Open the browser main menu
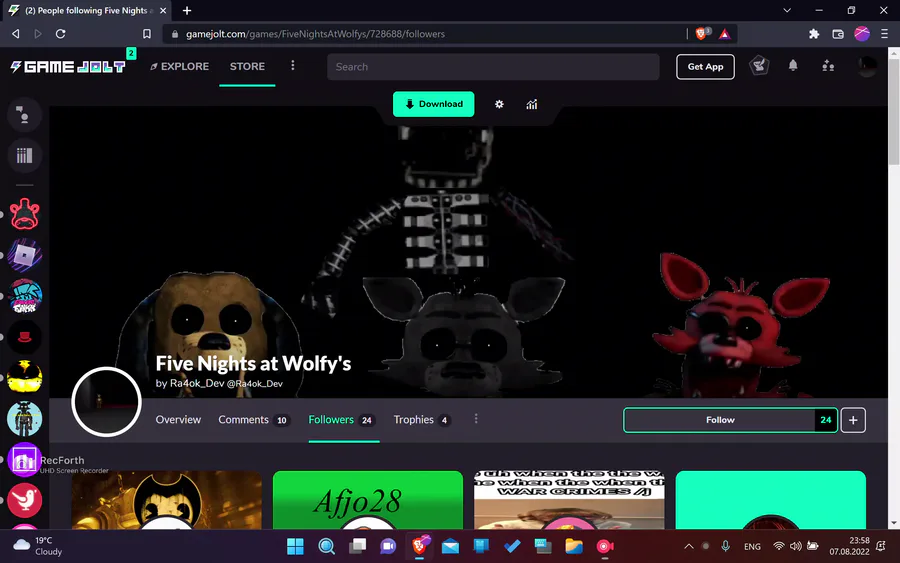 (885, 34)
